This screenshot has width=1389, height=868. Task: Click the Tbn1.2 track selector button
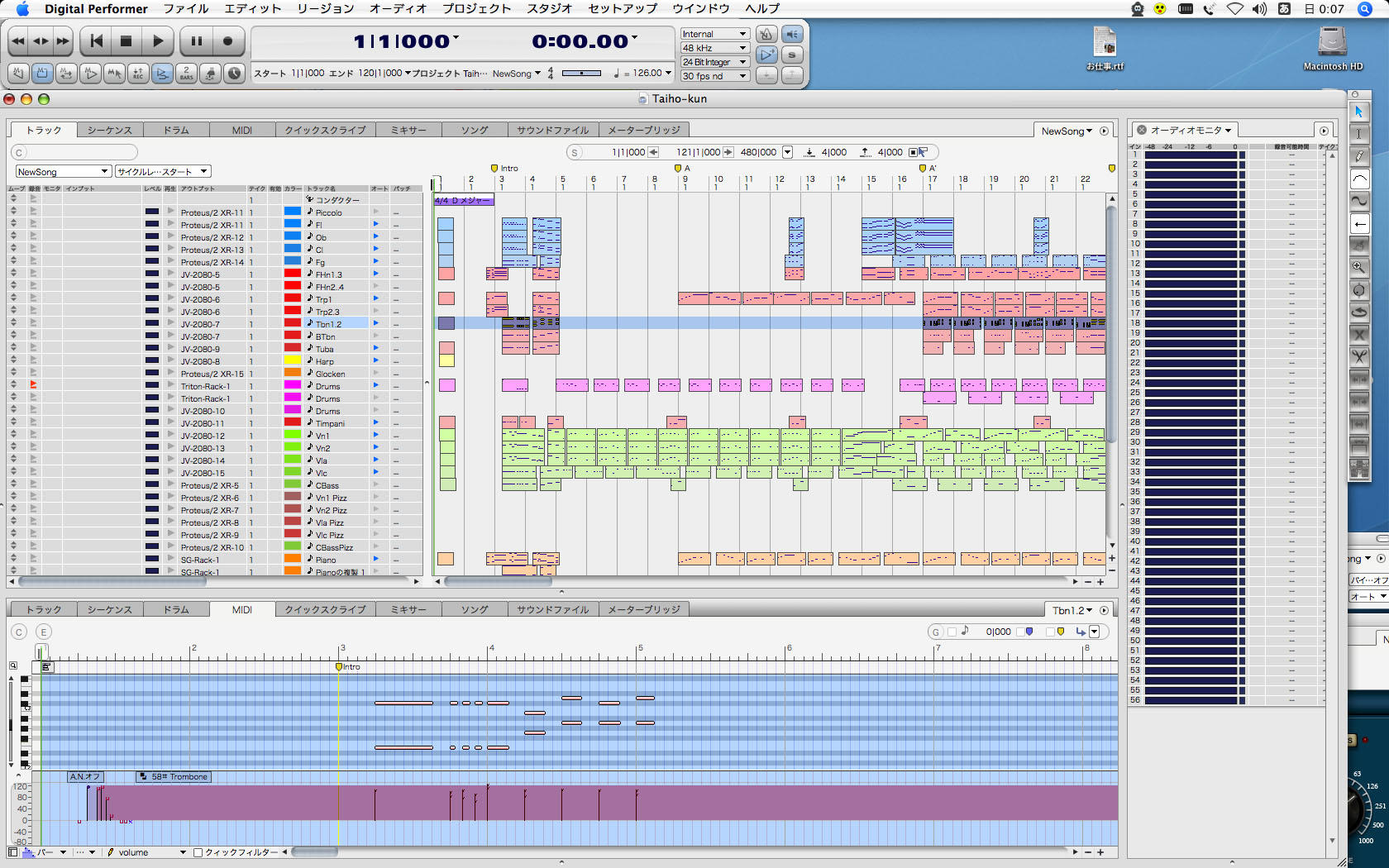1072,610
